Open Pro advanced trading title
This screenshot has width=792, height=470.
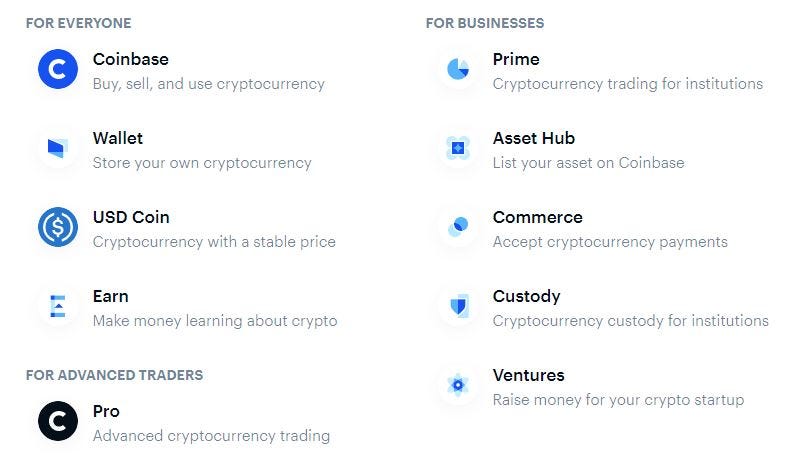pos(106,411)
